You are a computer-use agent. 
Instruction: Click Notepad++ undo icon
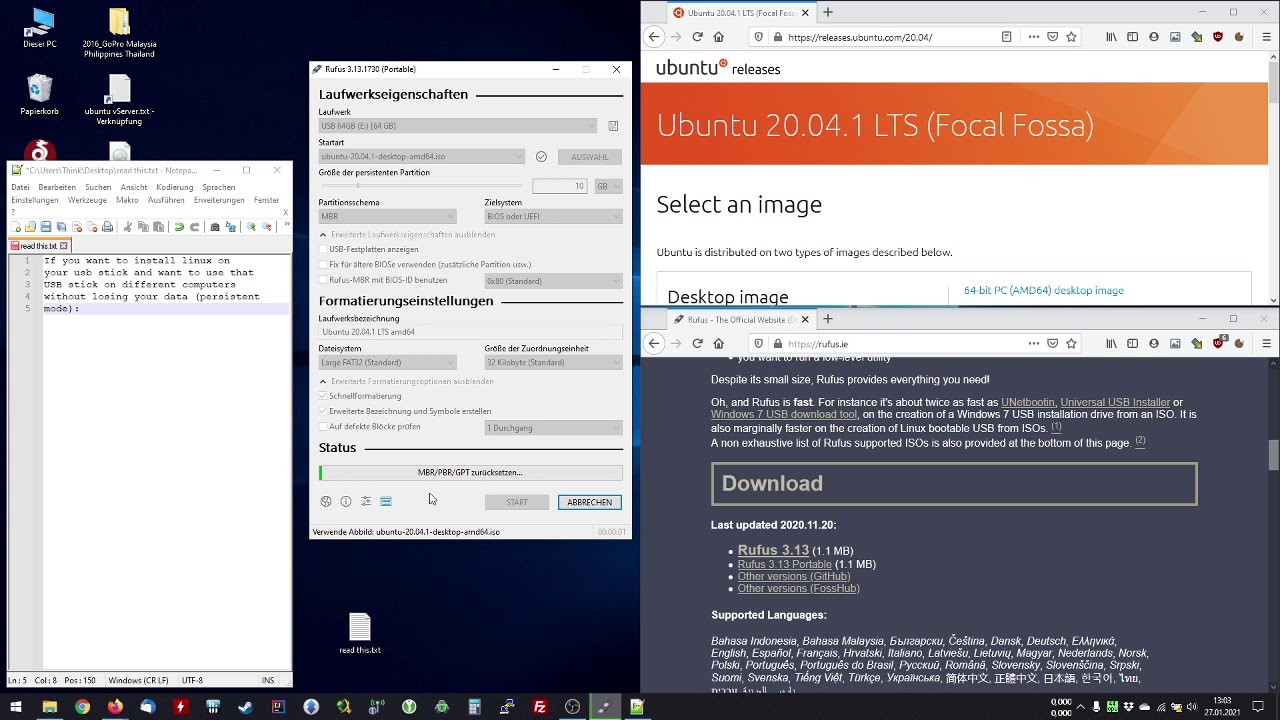179,227
